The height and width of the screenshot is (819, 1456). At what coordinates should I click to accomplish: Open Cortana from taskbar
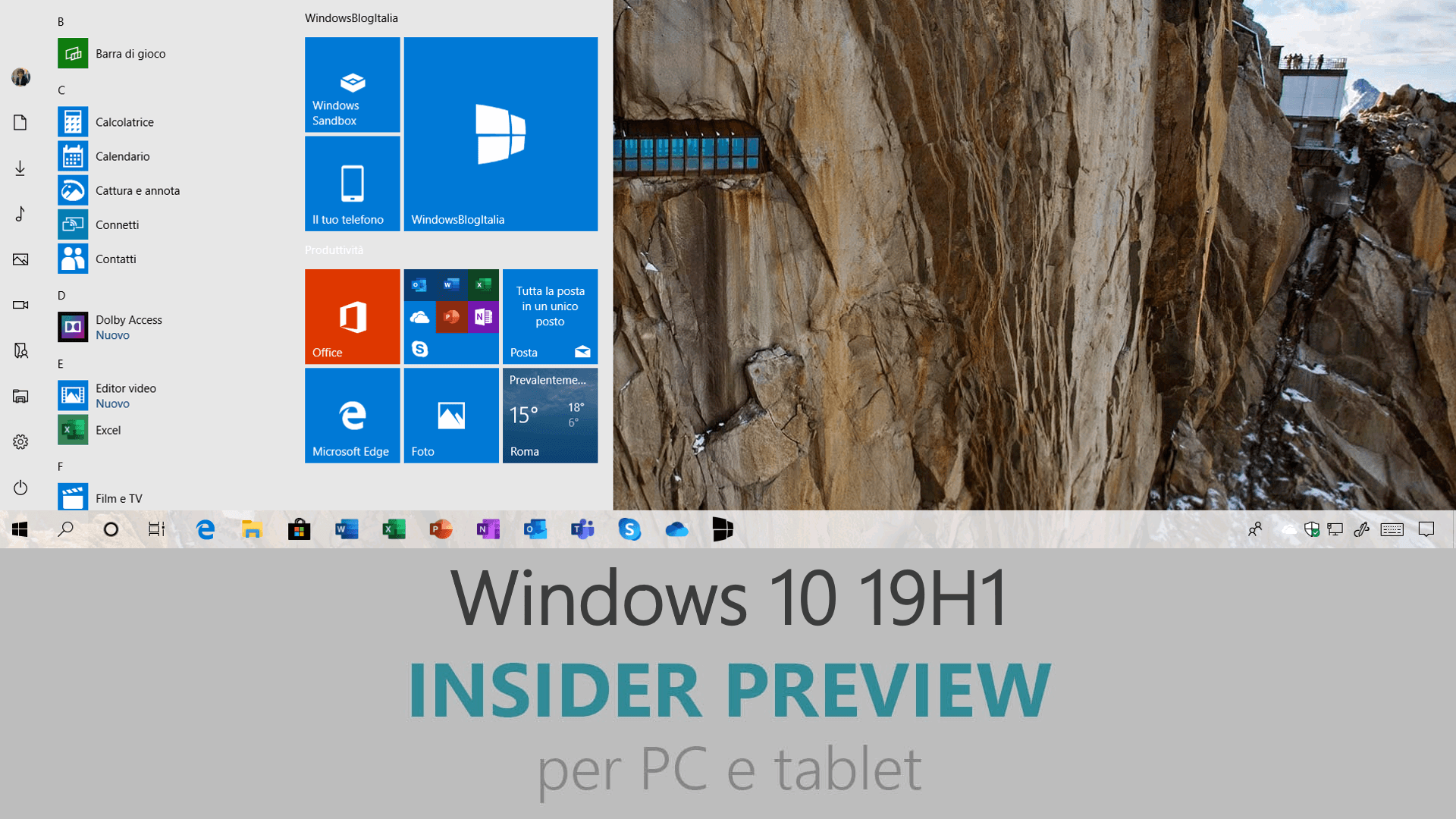click(x=111, y=529)
